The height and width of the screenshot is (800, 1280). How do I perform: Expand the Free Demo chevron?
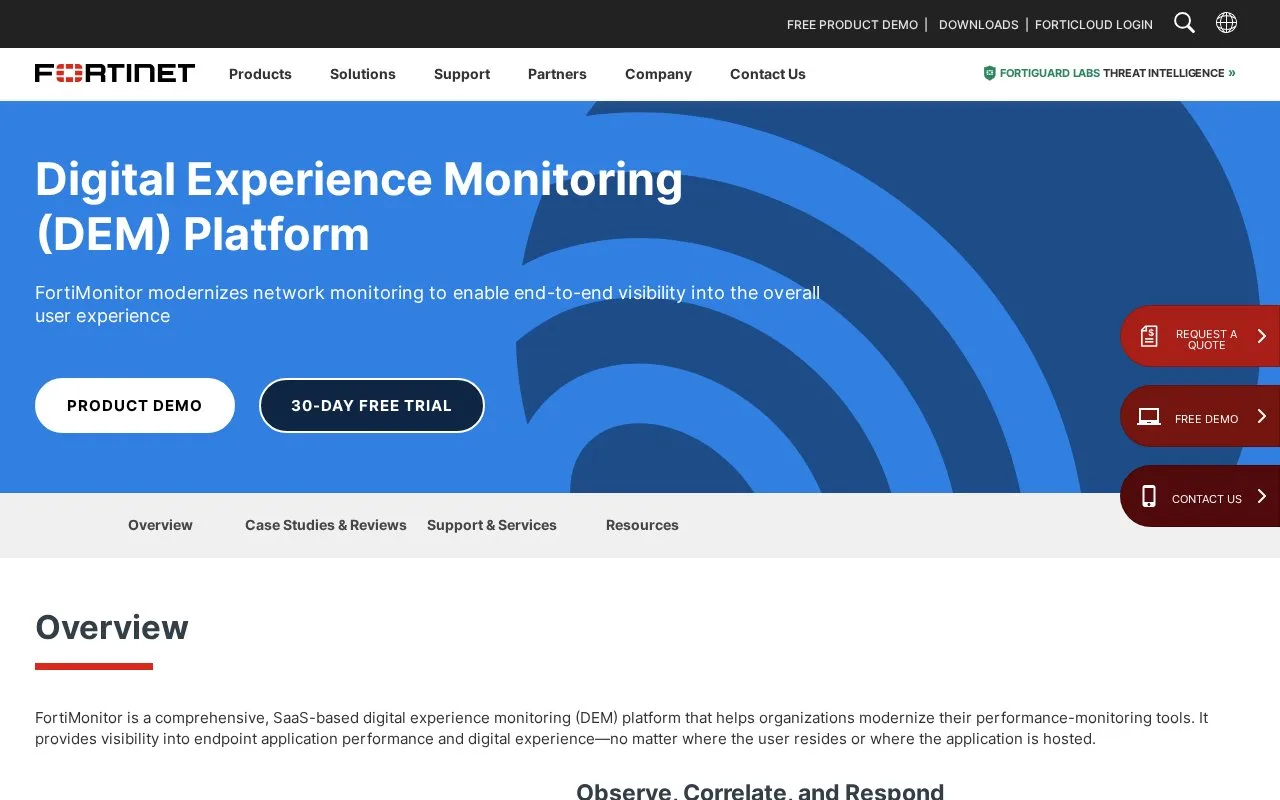coord(1261,416)
